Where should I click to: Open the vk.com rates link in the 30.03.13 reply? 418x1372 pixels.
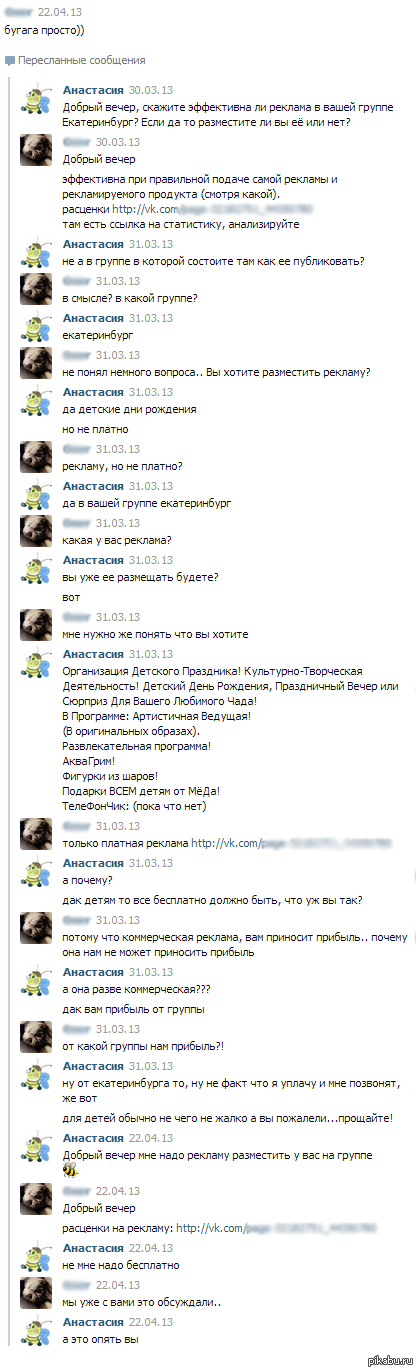click(x=213, y=208)
